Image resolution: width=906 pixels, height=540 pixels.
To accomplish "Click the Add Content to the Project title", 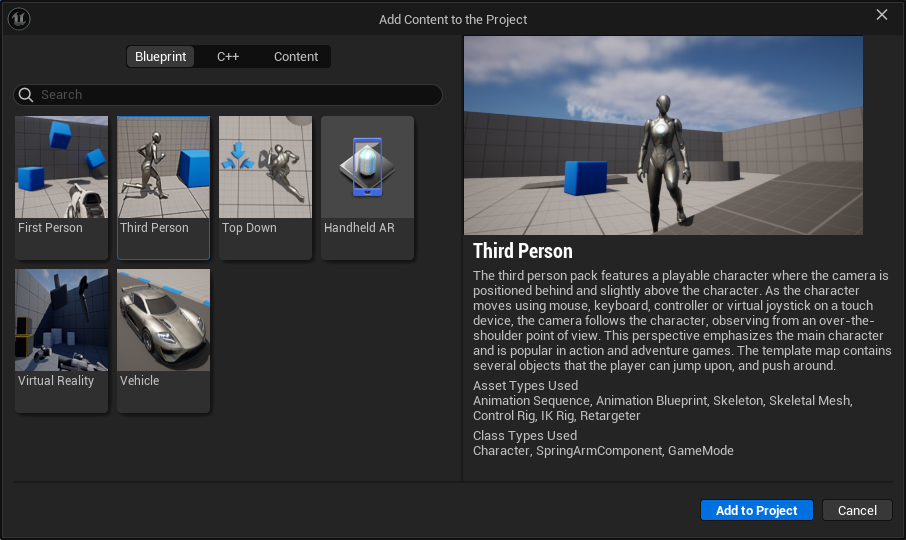I will click(x=453, y=20).
